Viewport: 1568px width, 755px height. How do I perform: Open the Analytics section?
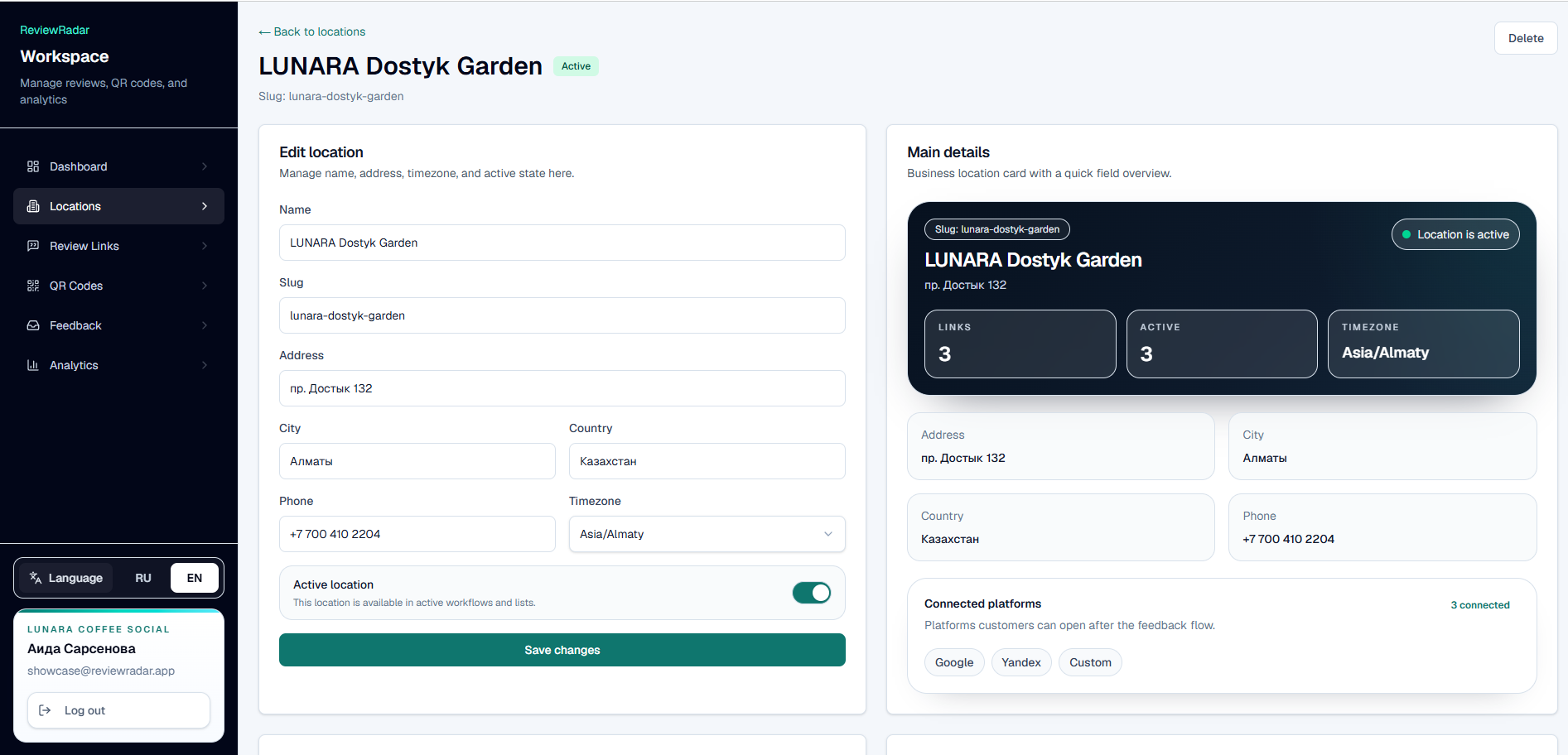118,365
